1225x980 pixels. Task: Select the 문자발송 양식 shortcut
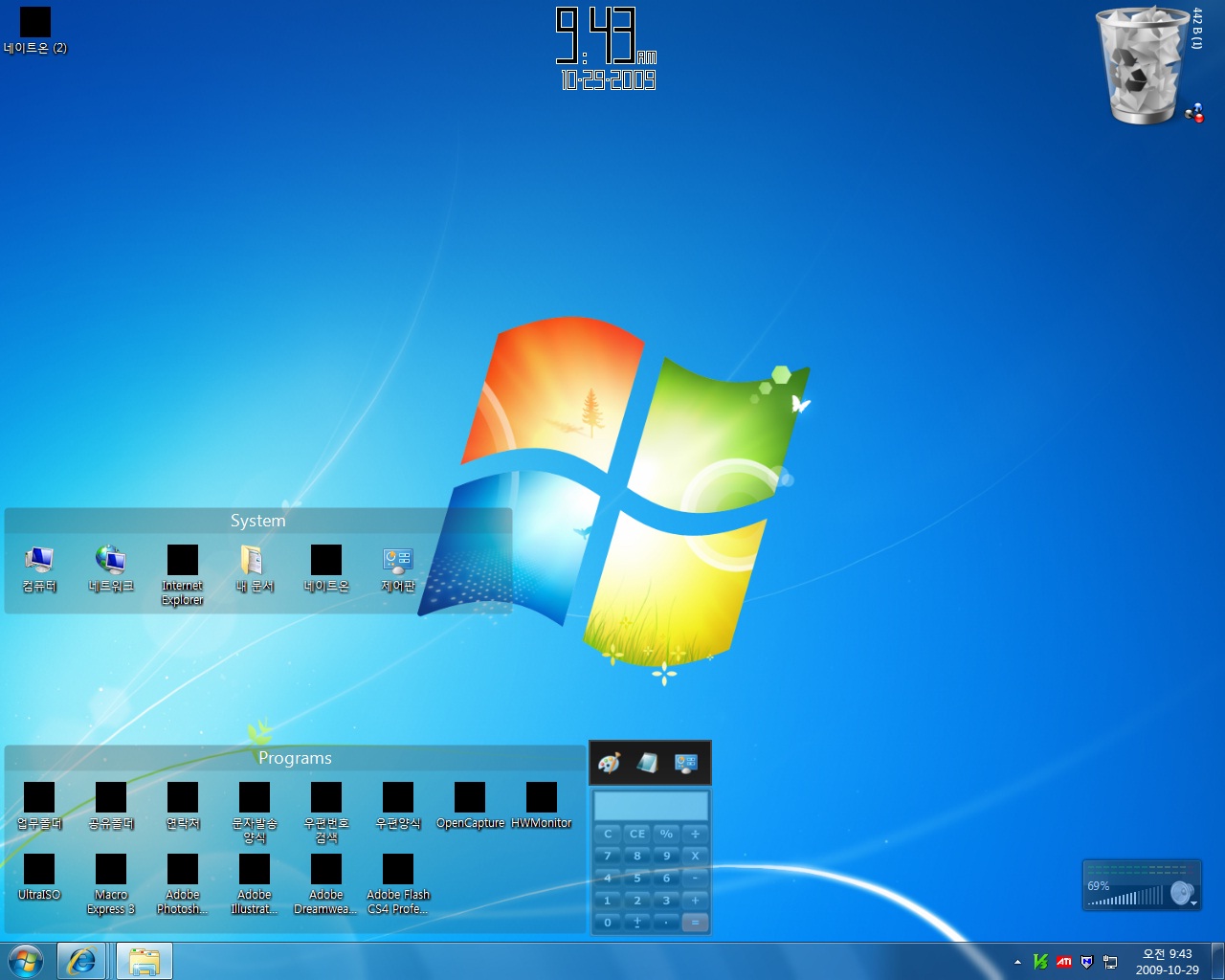point(255,813)
